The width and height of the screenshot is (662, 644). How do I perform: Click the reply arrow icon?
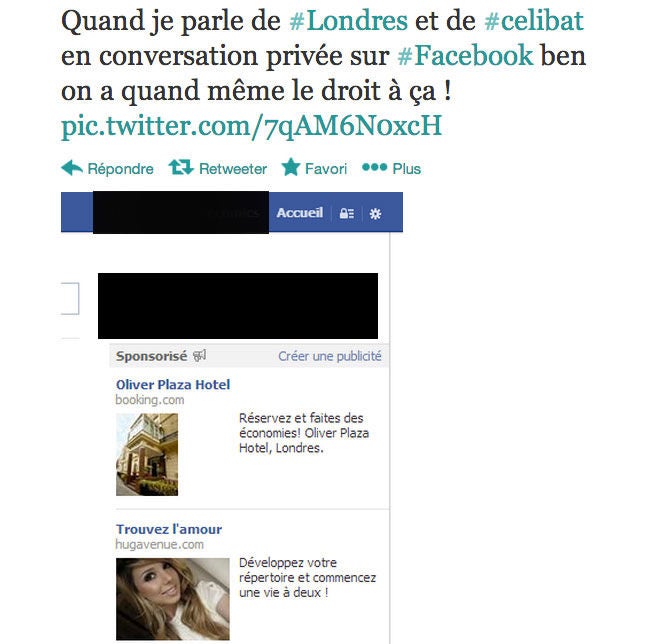pyautogui.click(x=72, y=168)
